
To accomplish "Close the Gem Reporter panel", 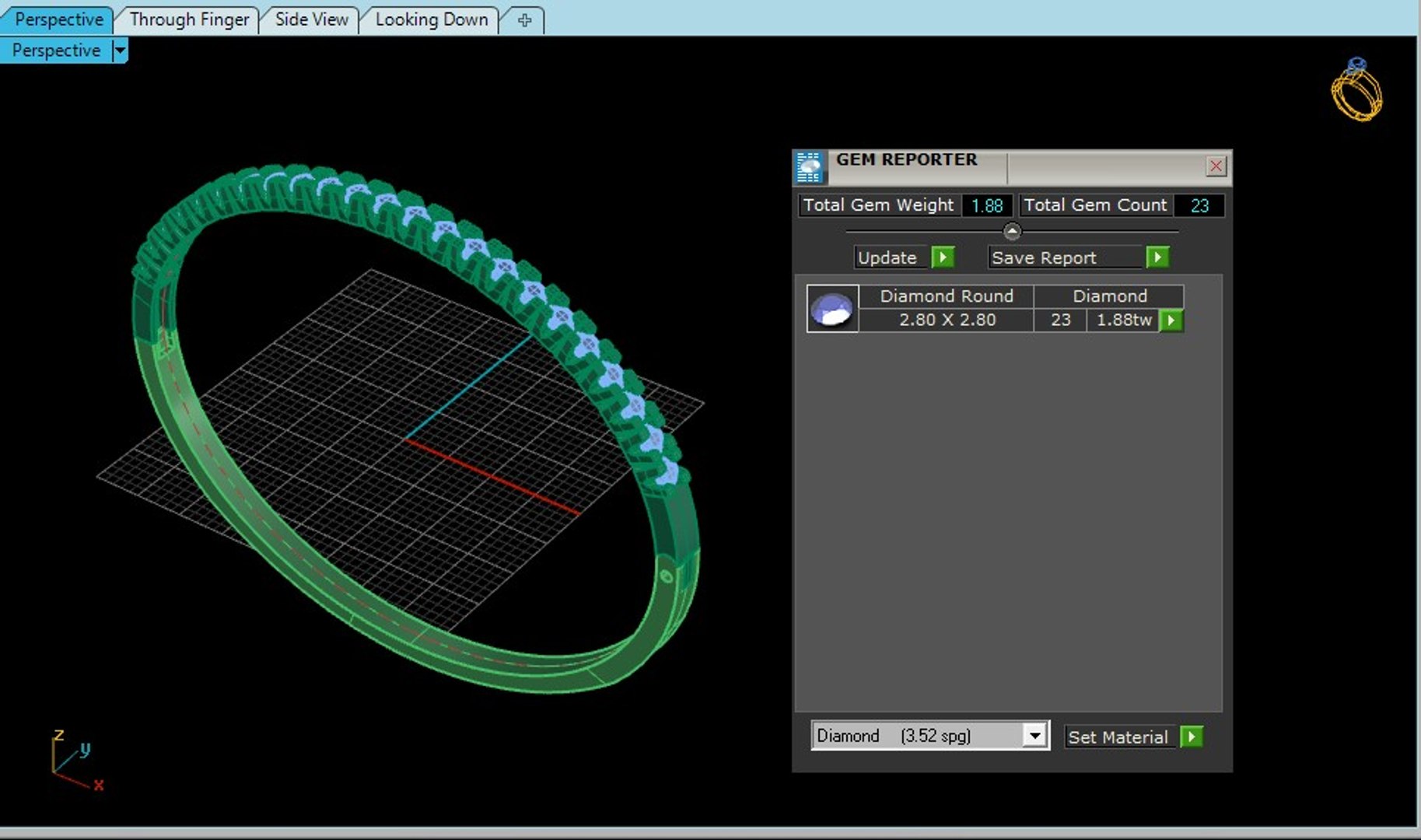I will coord(1216,166).
